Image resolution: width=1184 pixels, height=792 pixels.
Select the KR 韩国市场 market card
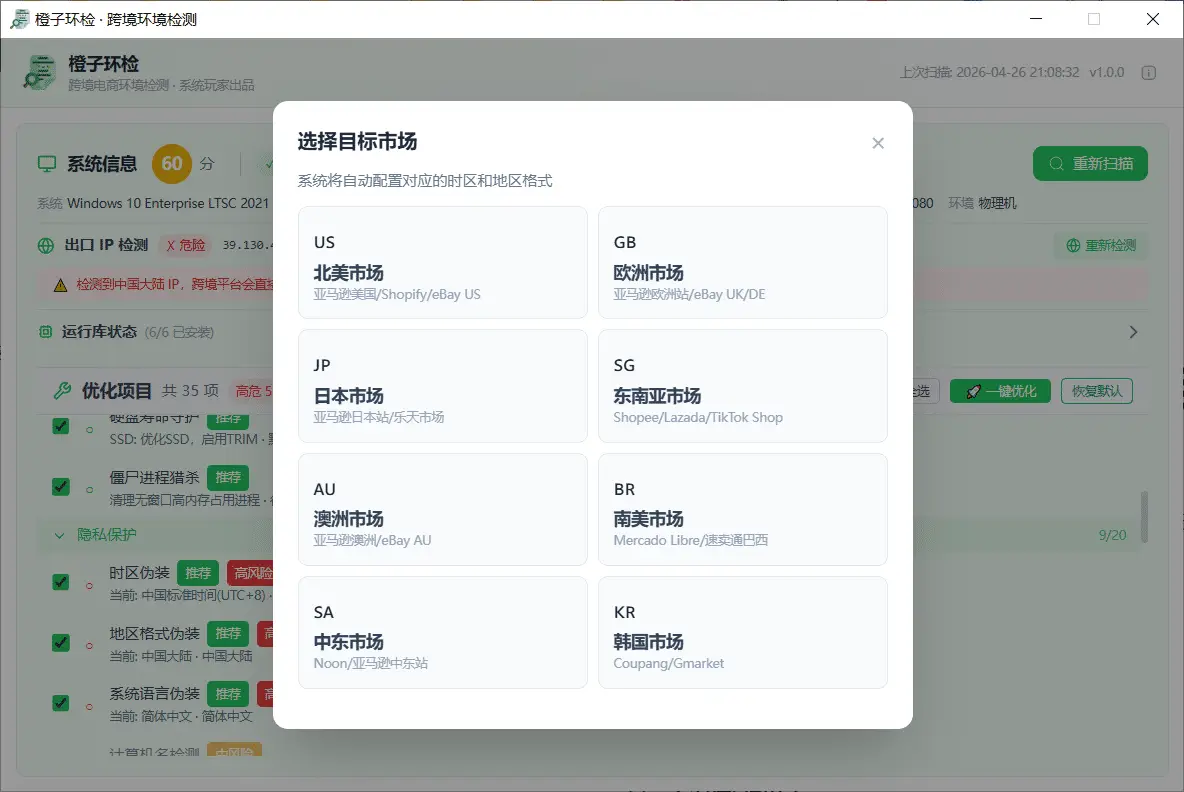click(x=742, y=632)
